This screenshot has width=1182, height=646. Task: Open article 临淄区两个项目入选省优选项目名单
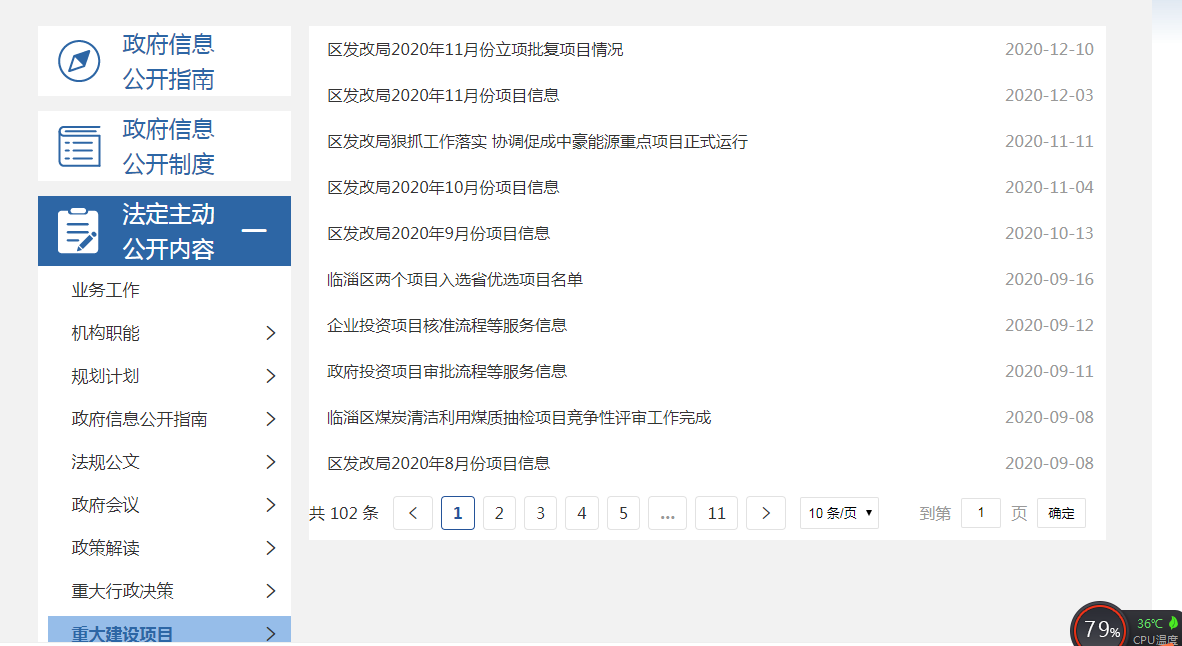(455, 280)
